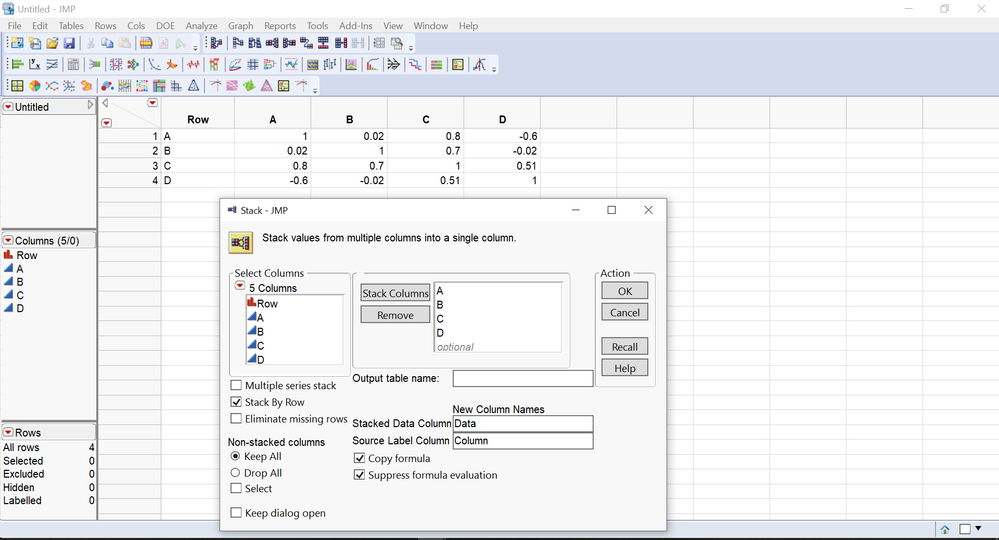Click the Output table name field
999x540 pixels.
522,378
